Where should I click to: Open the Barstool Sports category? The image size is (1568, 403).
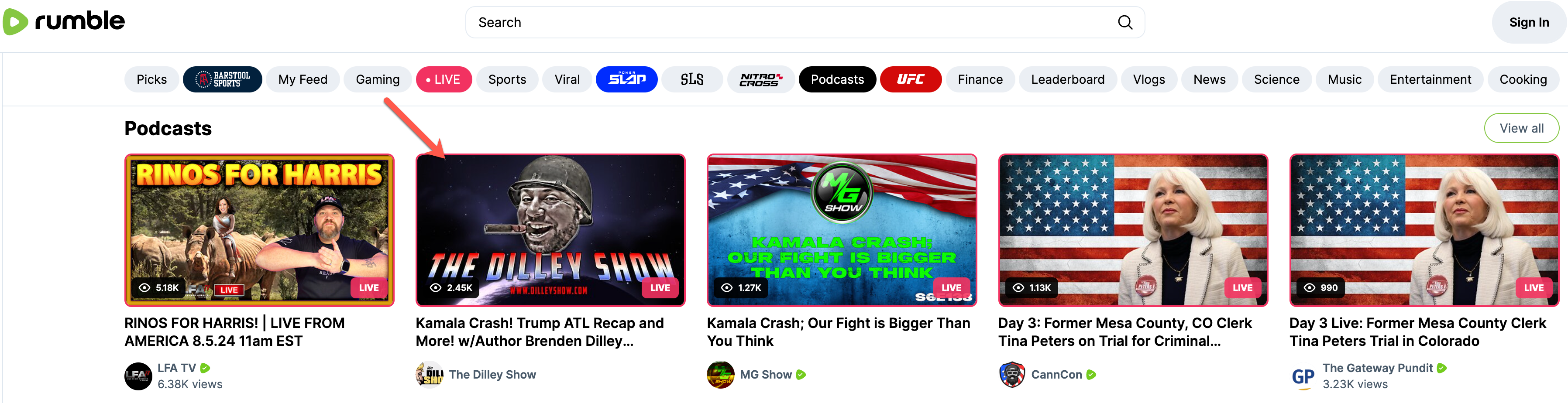(222, 80)
